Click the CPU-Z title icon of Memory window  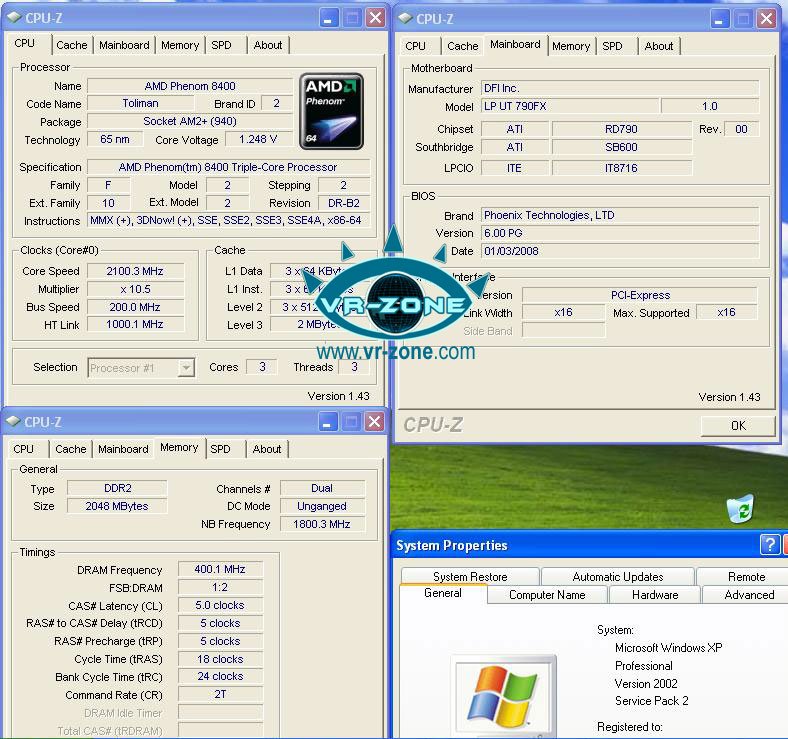tap(14, 421)
